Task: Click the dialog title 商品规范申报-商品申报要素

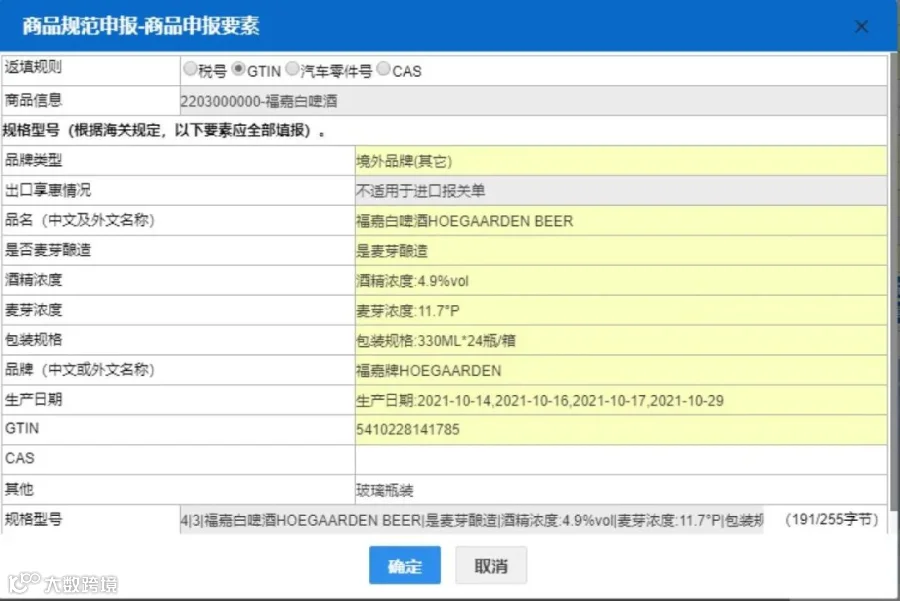Action: (x=141, y=26)
